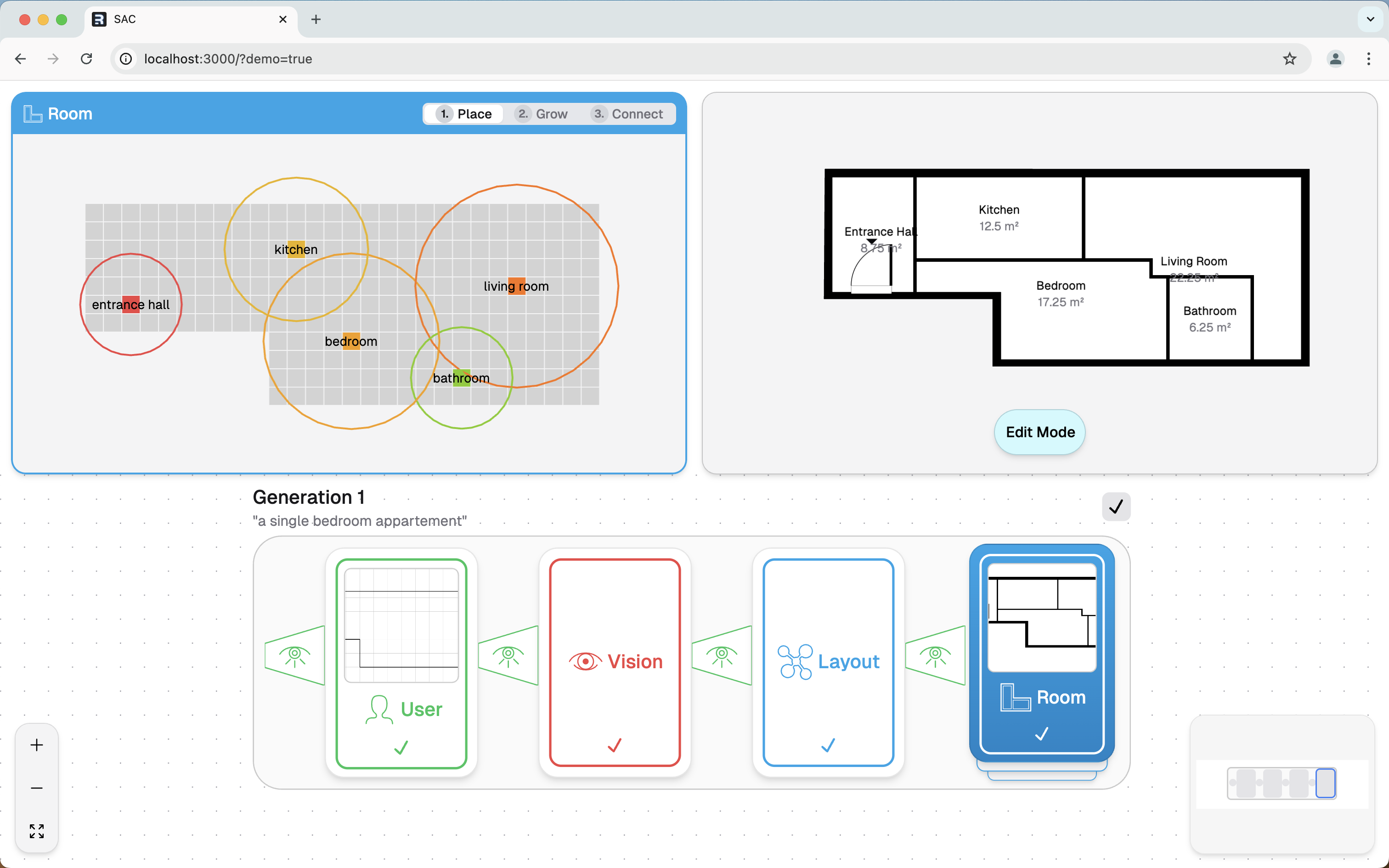Click the Layout graph icon card
Image resolution: width=1389 pixels, height=868 pixels.
pyautogui.click(x=828, y=662)
